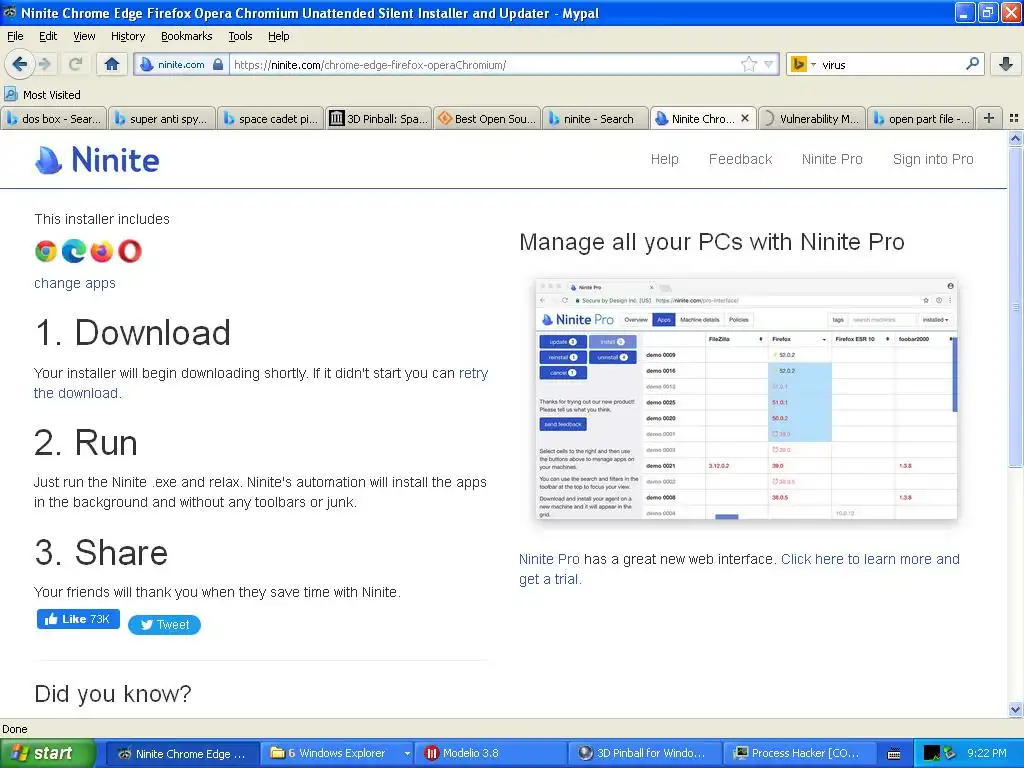Open the View menu
This screenshot has width=1024, height=768.
click(x=84, y=36)
